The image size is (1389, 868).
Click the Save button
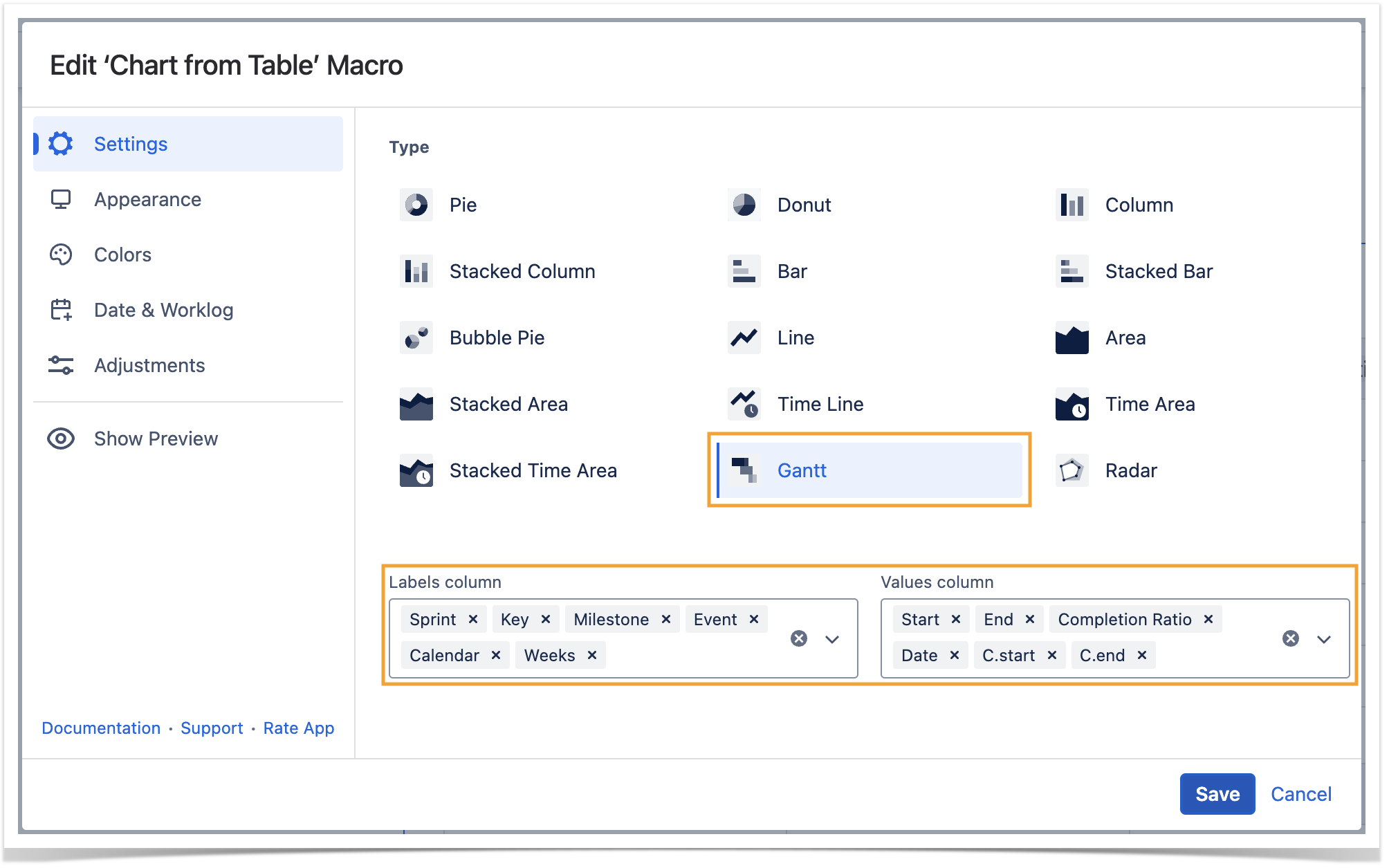pos(1217,793)
